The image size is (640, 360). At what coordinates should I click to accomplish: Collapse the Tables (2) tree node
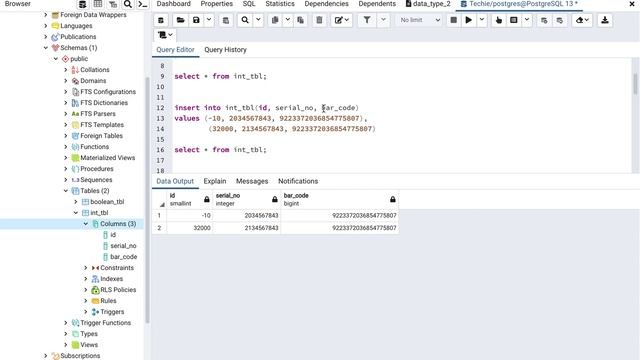66,191
